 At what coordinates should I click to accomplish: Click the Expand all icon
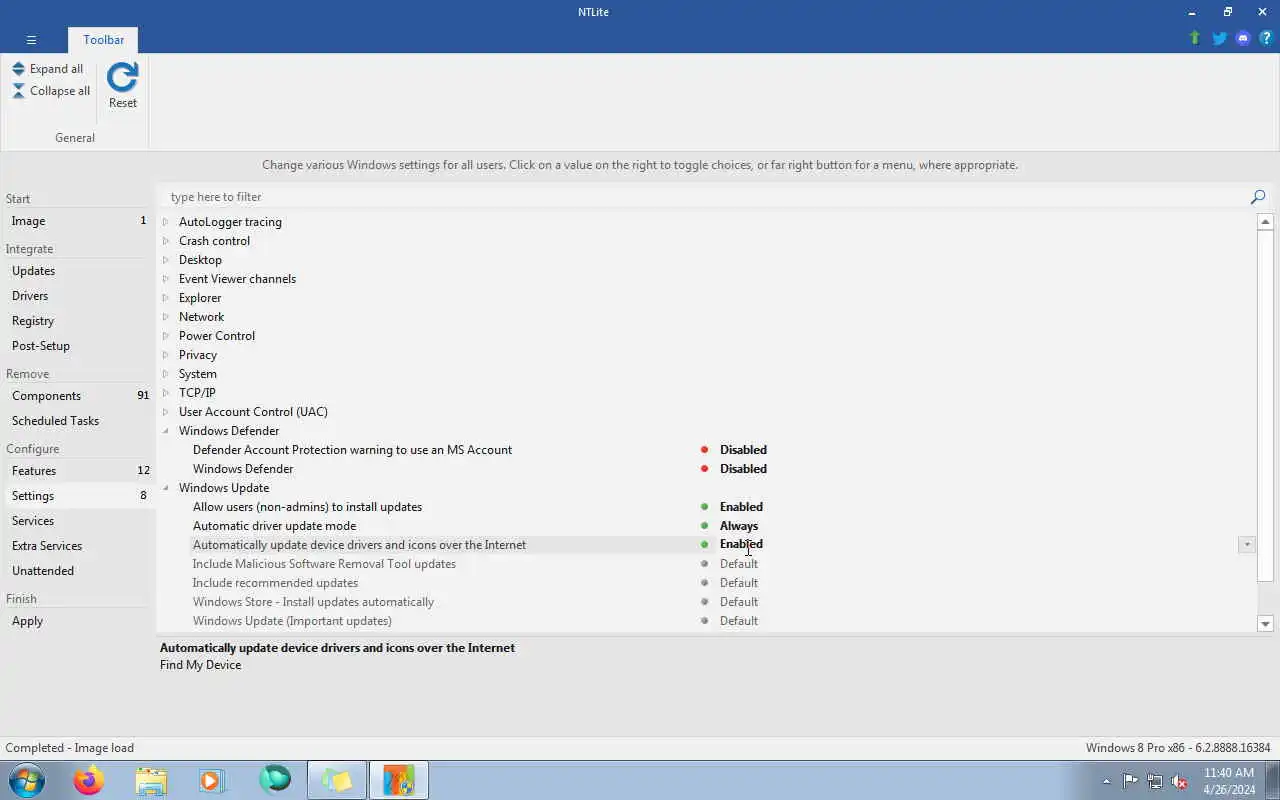(18, 69)
